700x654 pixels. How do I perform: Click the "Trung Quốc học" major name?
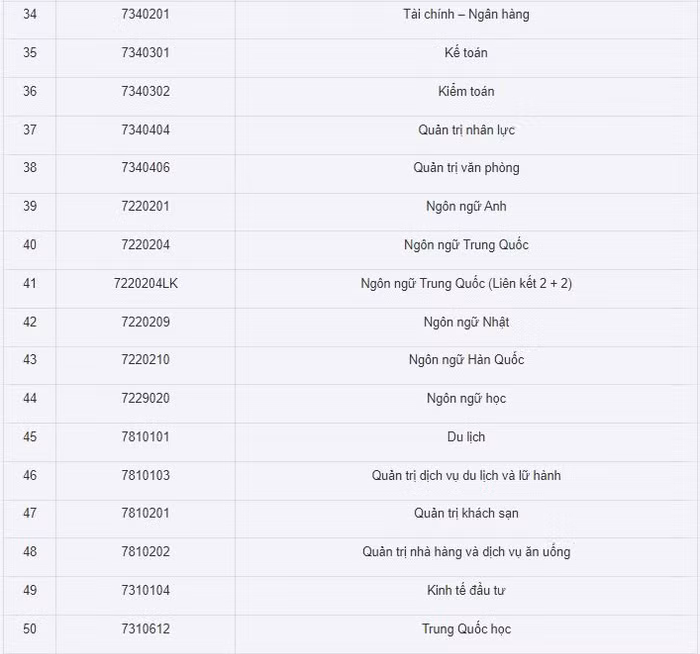pyautogui.click(x=466, y=629)
